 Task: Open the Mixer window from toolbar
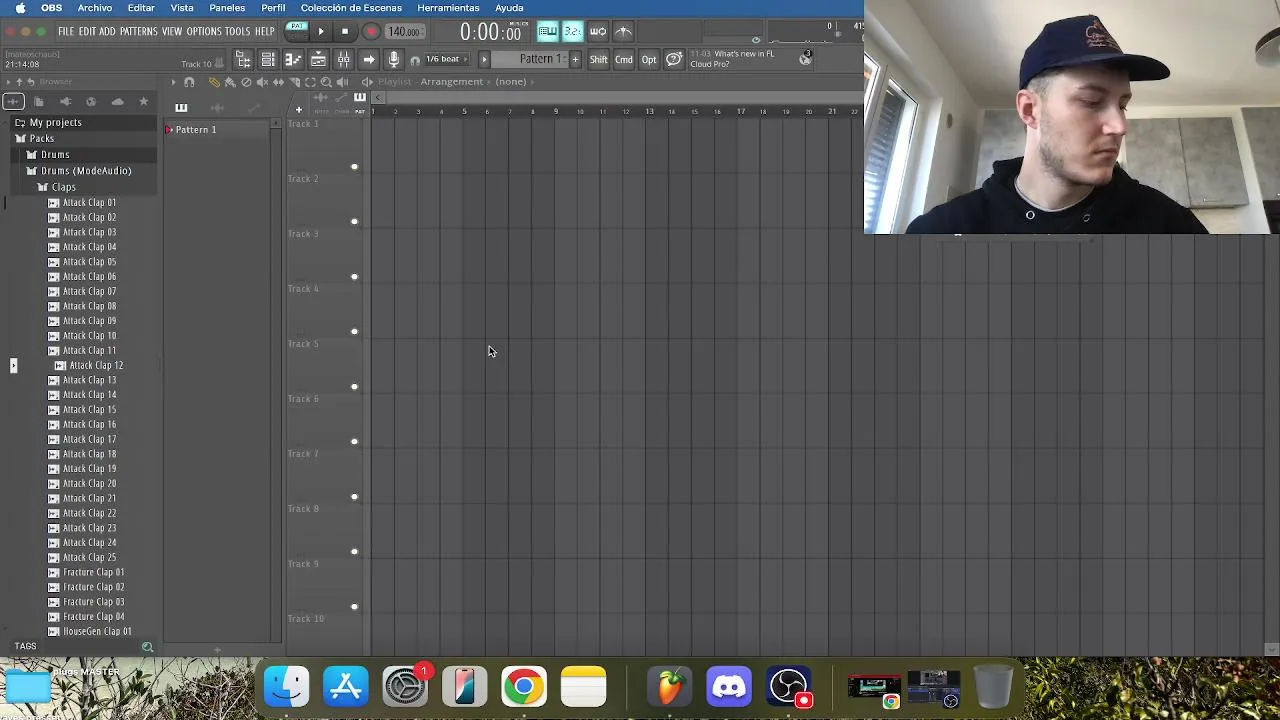point(343,60)
